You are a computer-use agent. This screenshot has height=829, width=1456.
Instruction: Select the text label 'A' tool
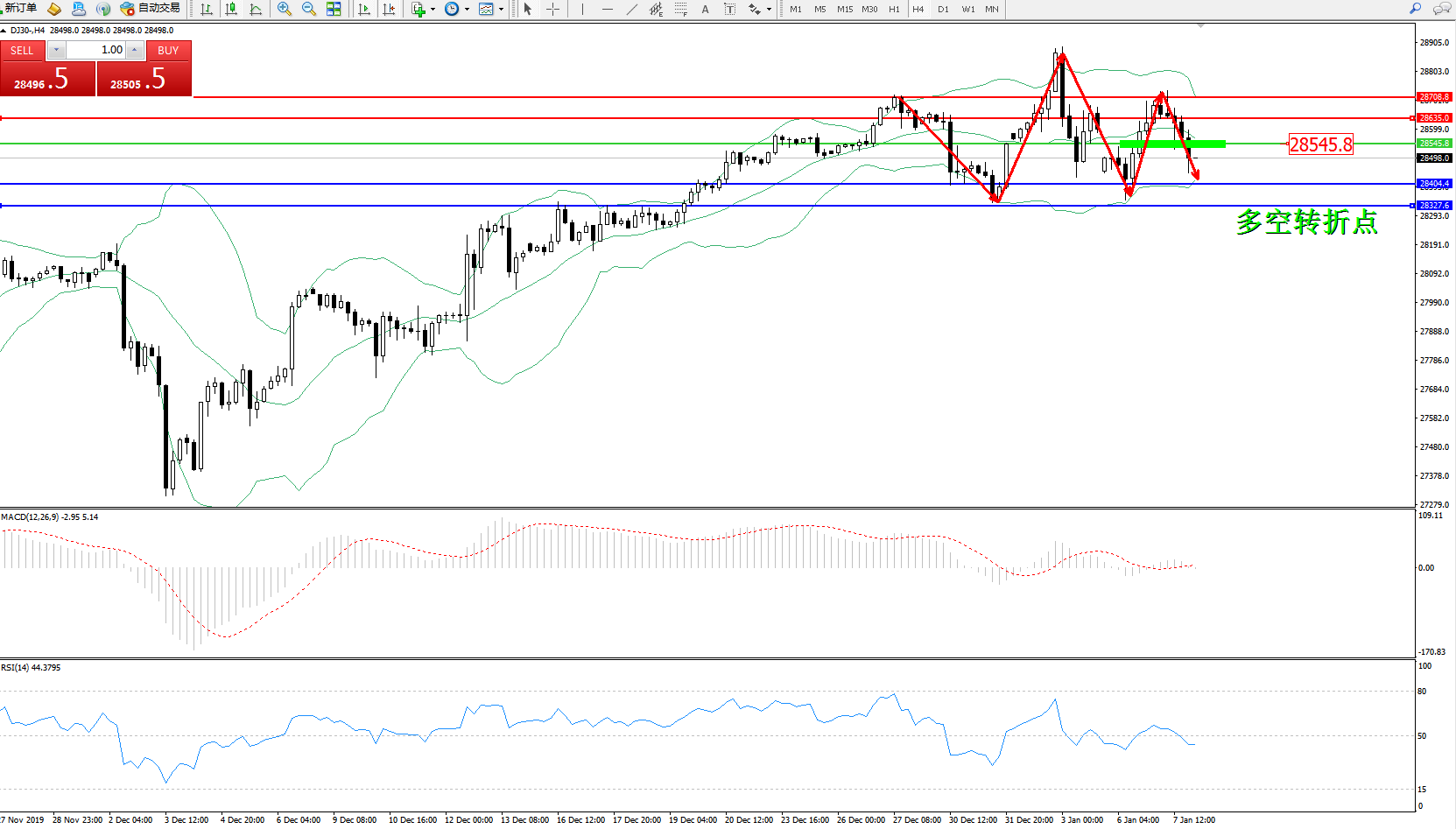point(705,9)
